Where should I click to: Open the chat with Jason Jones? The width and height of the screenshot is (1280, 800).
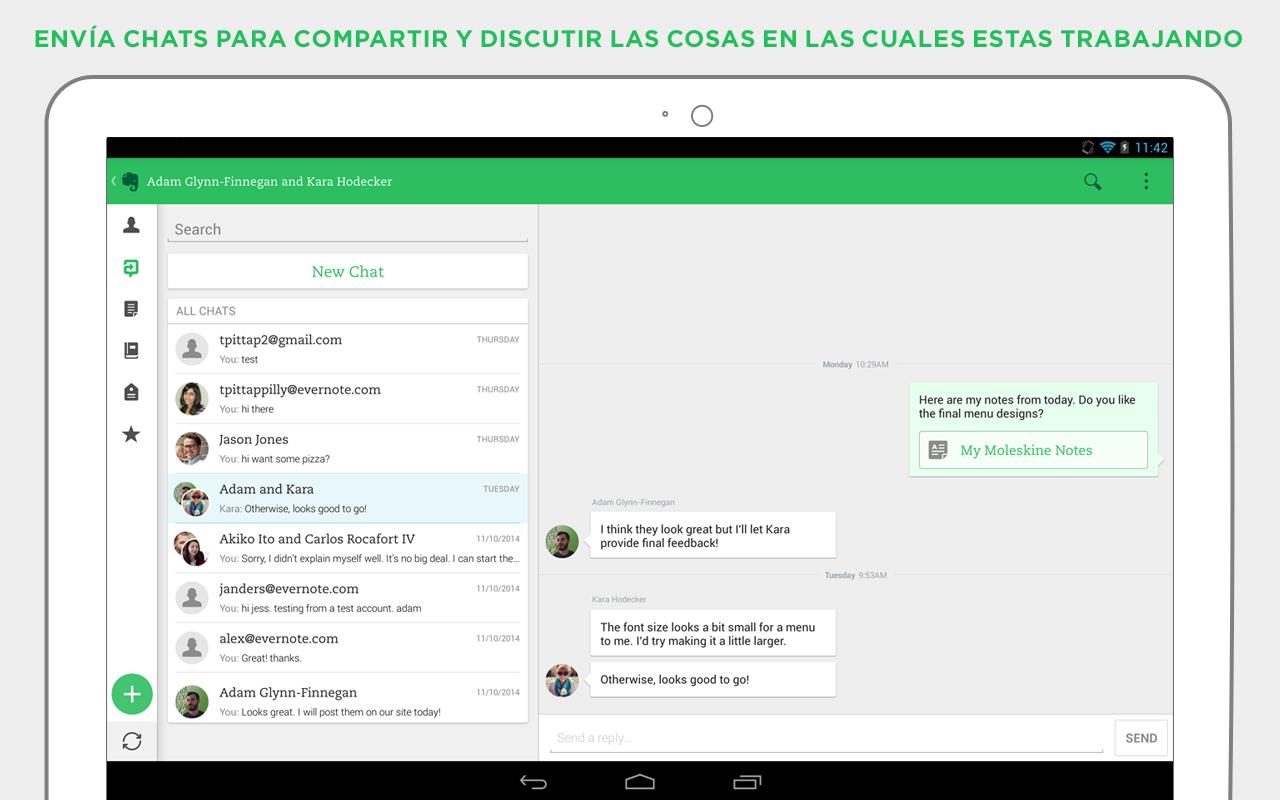click(x=347, y=447)
